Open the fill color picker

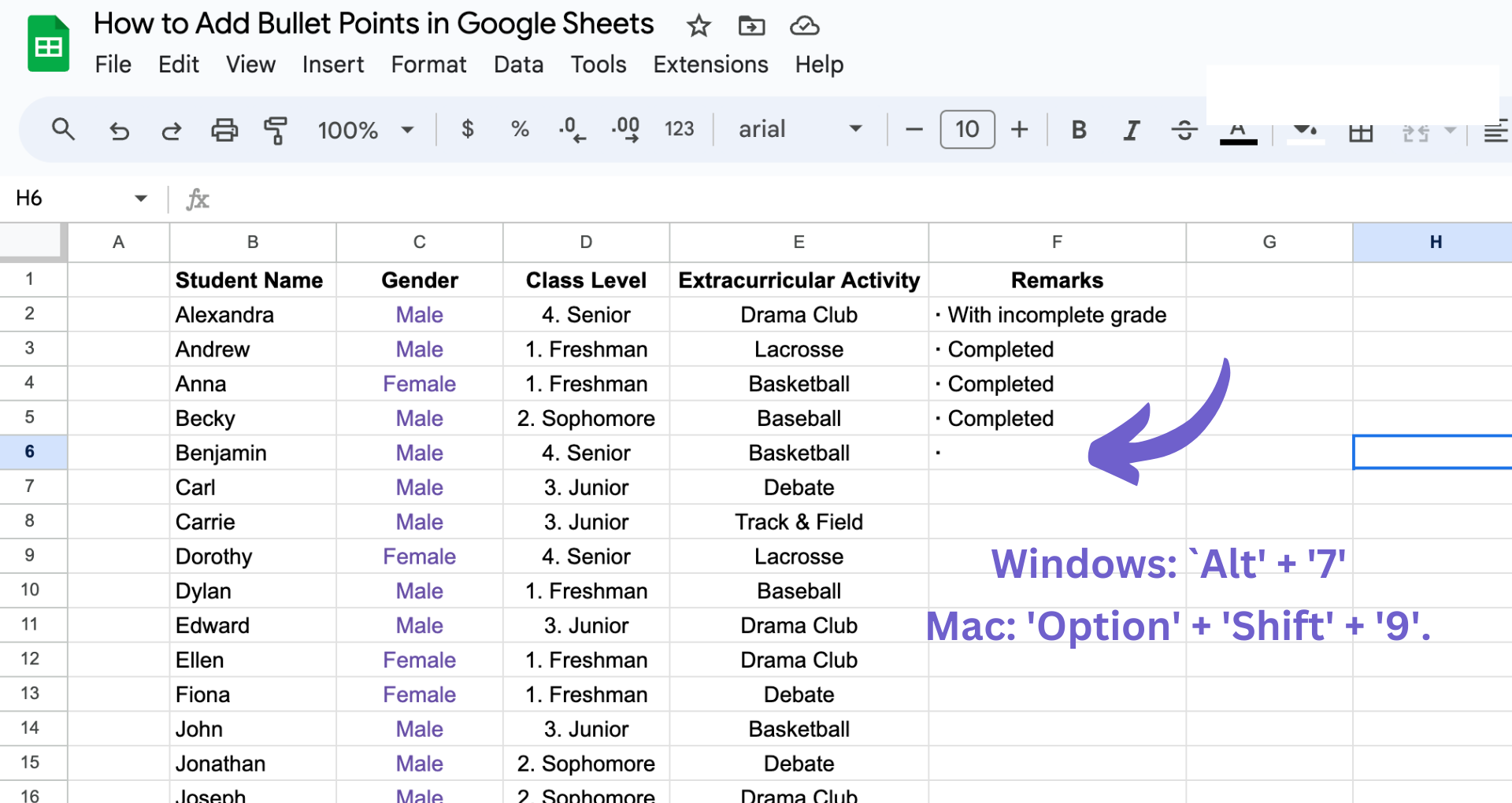coord(1303,130)
